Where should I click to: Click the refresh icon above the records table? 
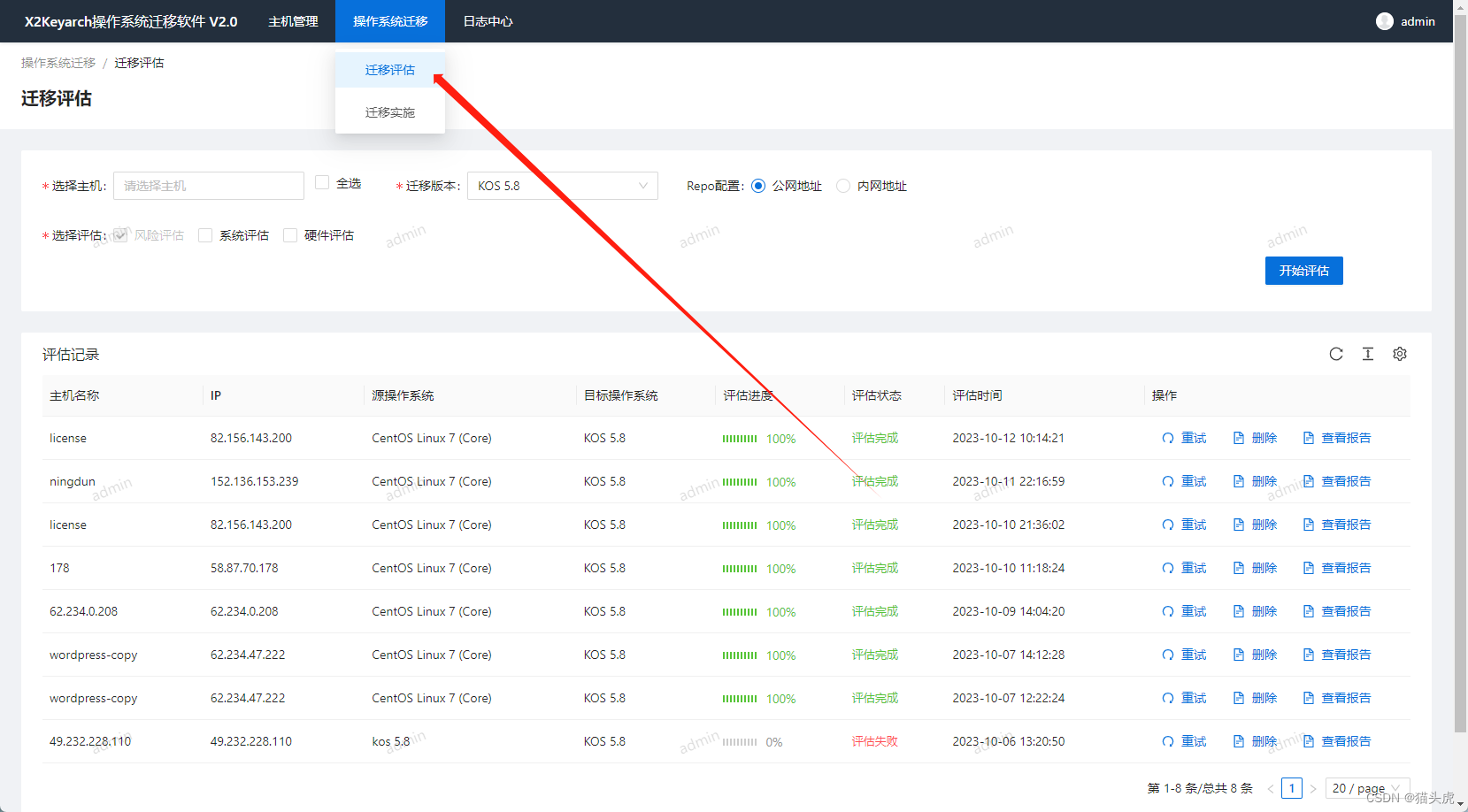[x=1336, y=354]
